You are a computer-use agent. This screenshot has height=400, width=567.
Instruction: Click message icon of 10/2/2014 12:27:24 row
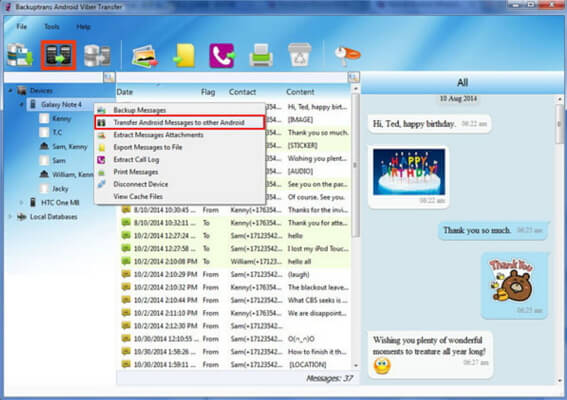126,235
